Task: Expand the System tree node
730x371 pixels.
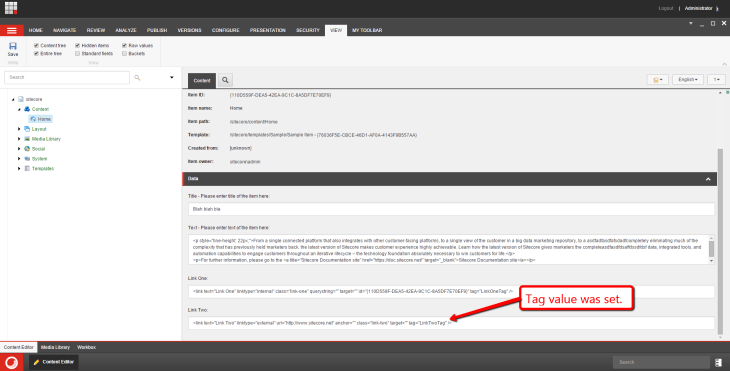Action: [x=20, y=159]
